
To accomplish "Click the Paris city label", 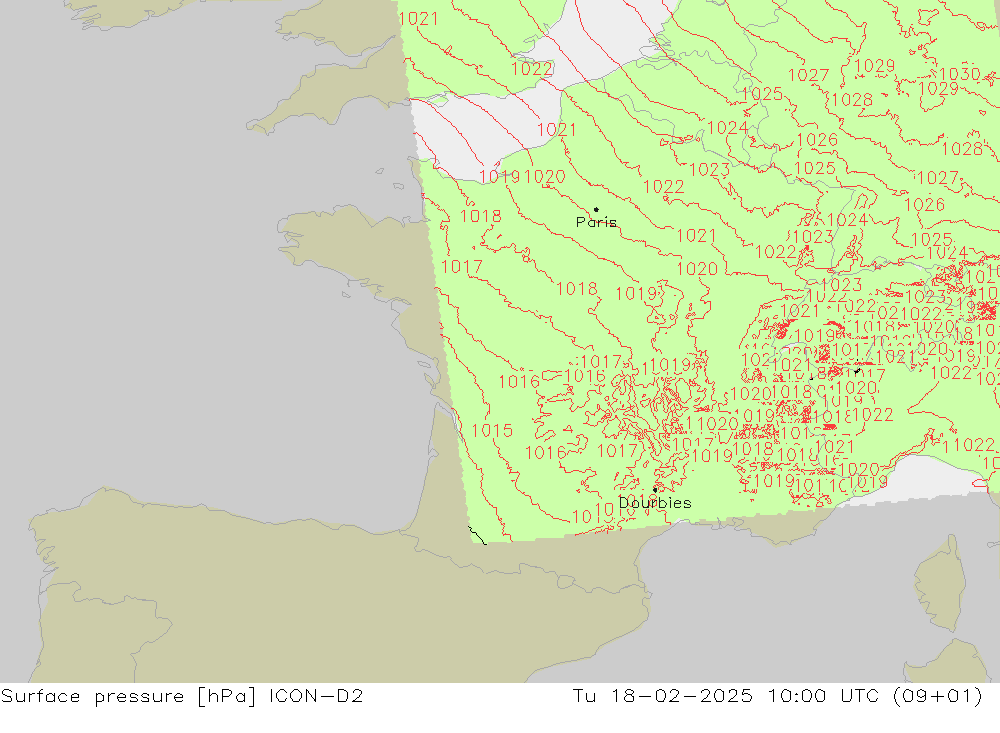I will point(596,222).
